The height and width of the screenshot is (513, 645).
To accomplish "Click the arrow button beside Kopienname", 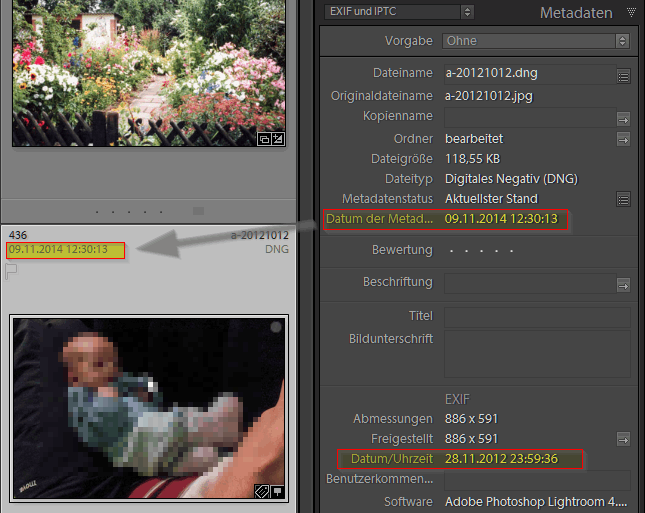I will (x=623, y=120).
